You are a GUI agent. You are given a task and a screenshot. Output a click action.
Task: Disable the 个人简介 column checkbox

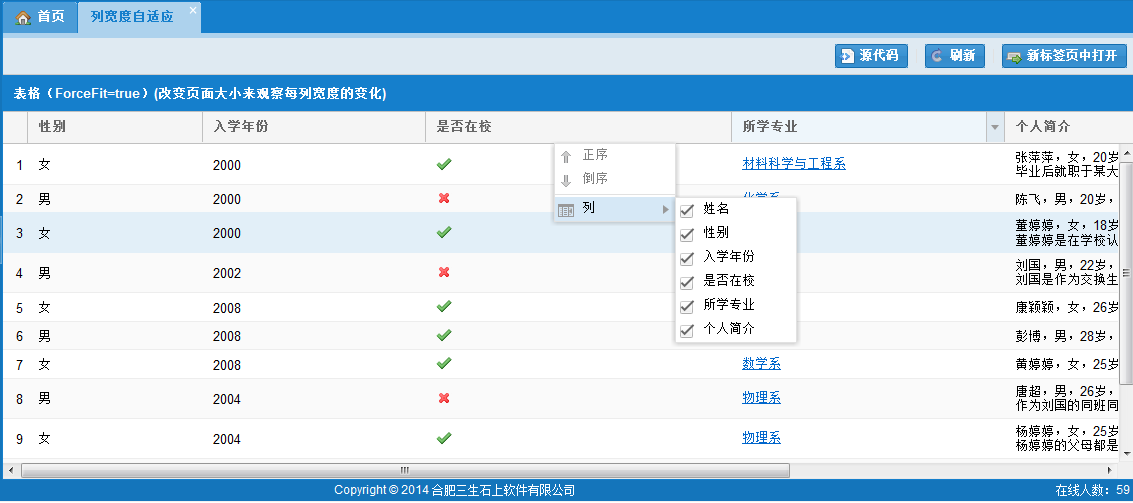(x=687, y=330)
